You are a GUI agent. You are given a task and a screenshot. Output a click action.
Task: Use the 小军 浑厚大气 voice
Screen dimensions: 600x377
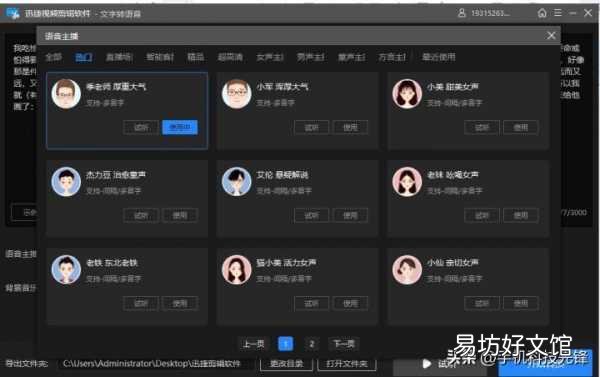350,127
